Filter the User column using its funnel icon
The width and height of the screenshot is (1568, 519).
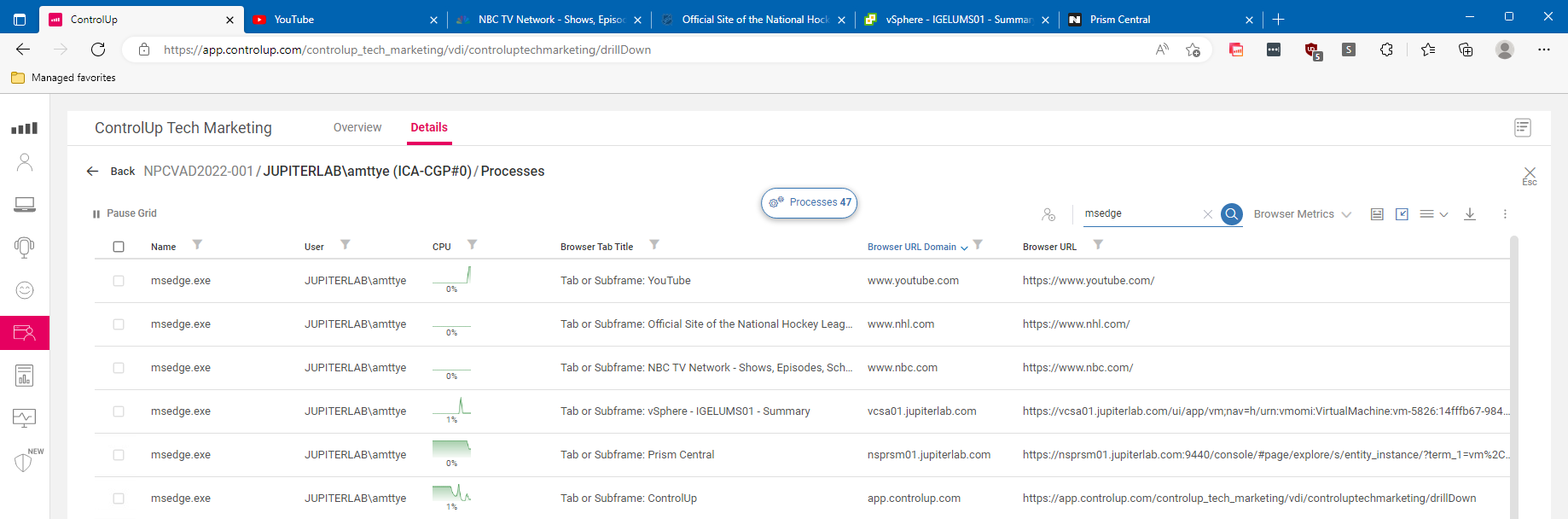coord(346,245)
